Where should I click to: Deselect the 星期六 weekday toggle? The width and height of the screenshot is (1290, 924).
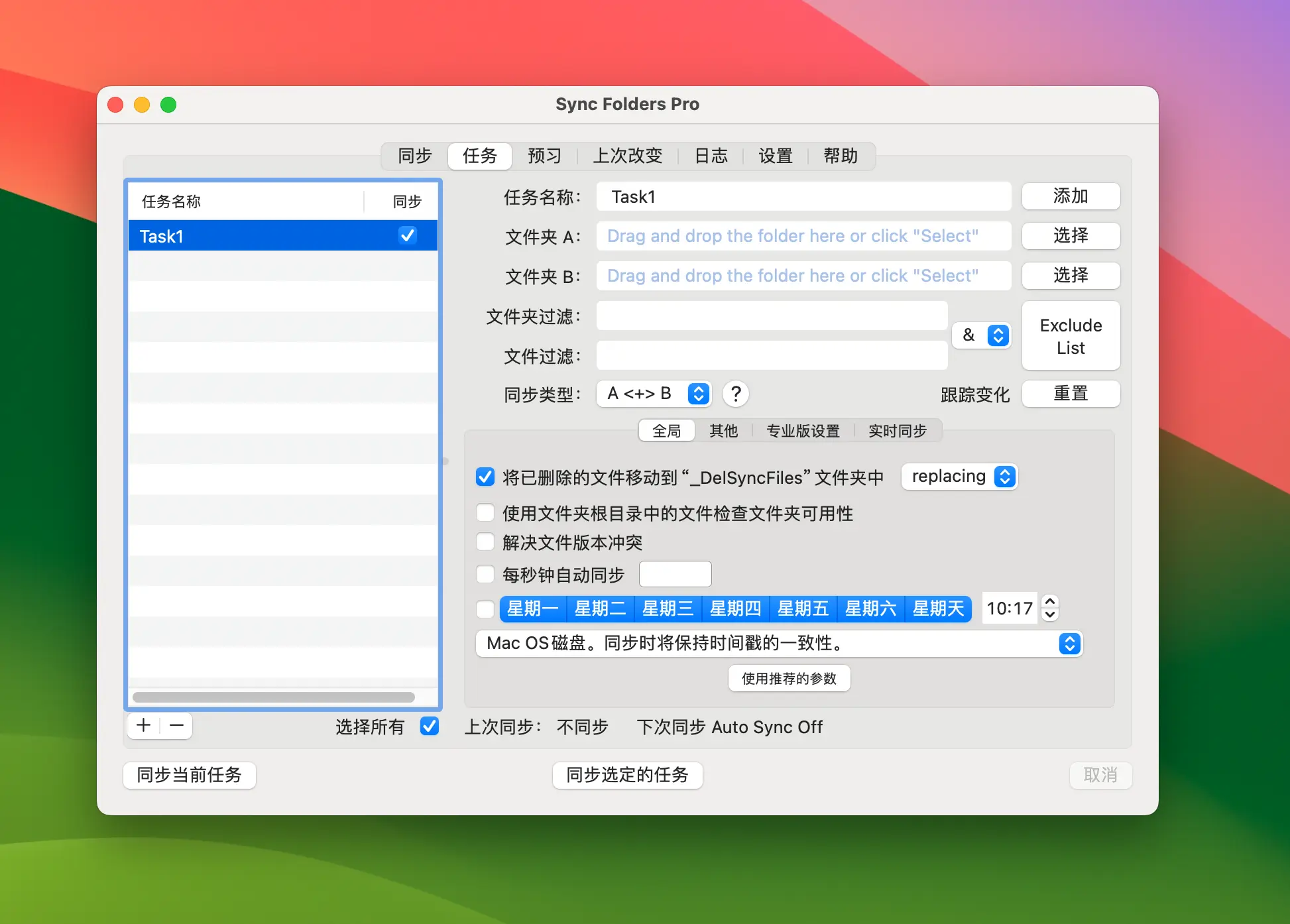pyautogui.click(x=870, y=608)
